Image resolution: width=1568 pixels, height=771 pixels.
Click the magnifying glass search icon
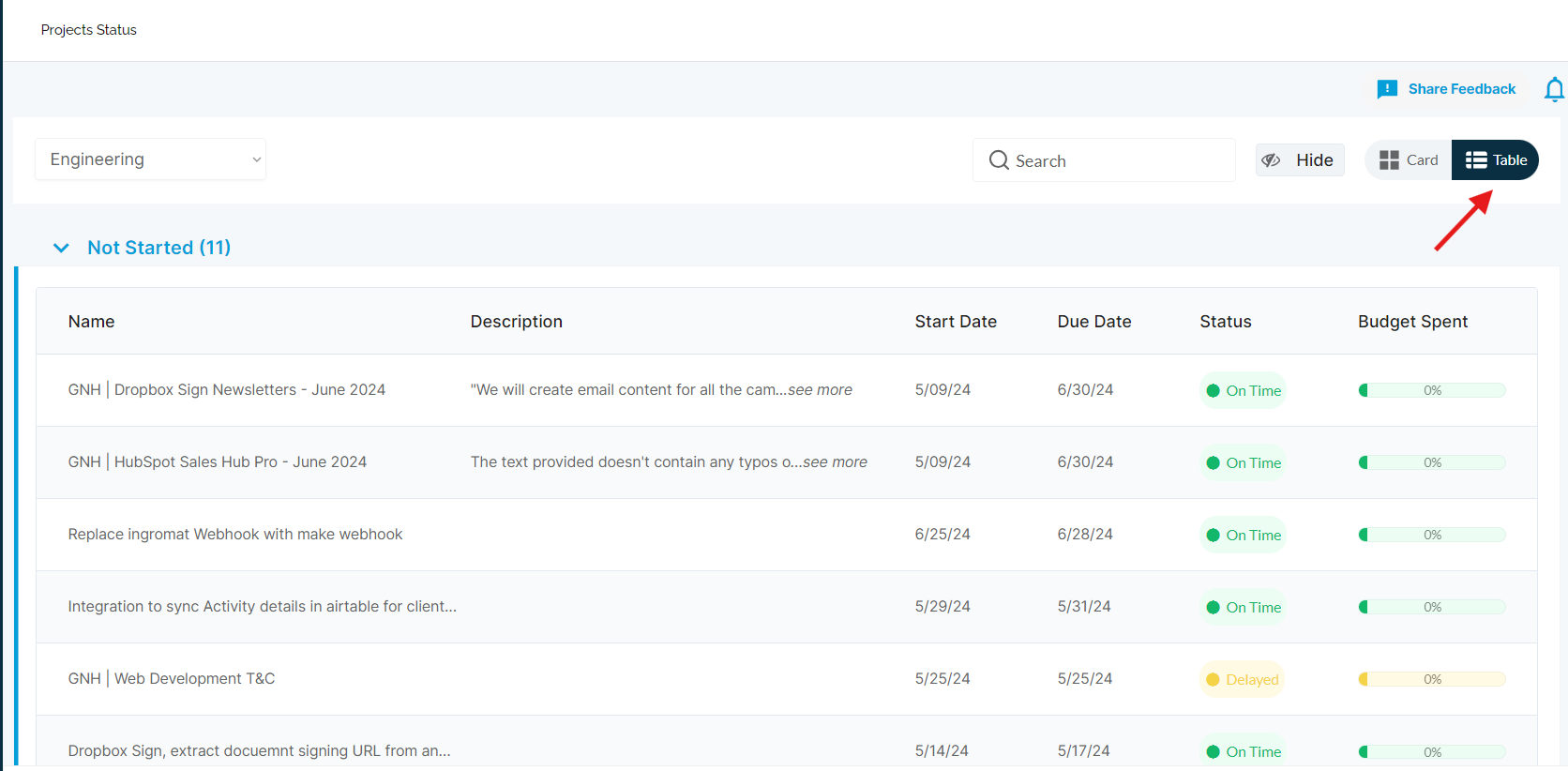pos(999,160)
